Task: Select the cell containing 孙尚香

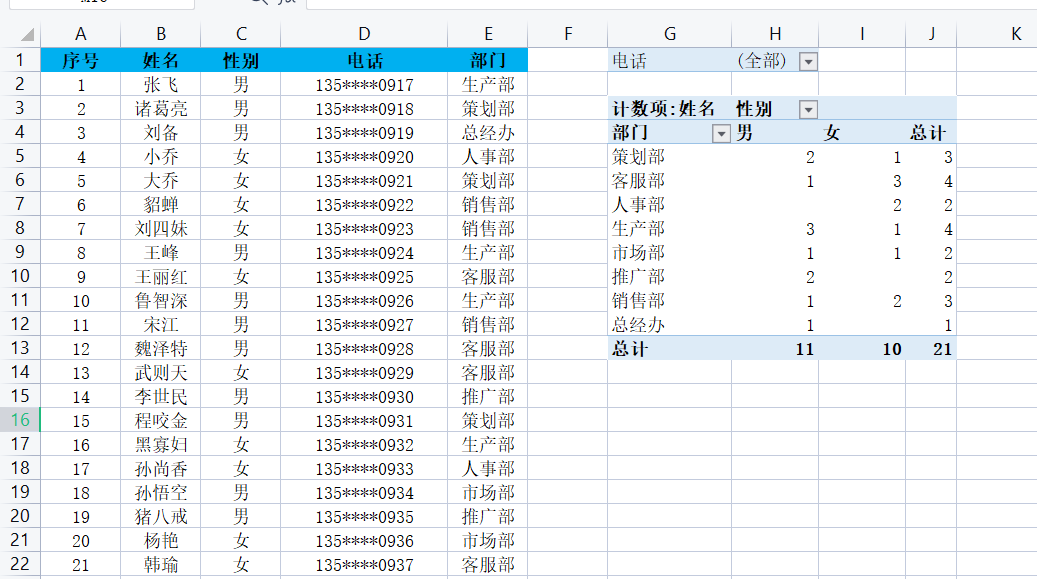Action: [161, 469]
